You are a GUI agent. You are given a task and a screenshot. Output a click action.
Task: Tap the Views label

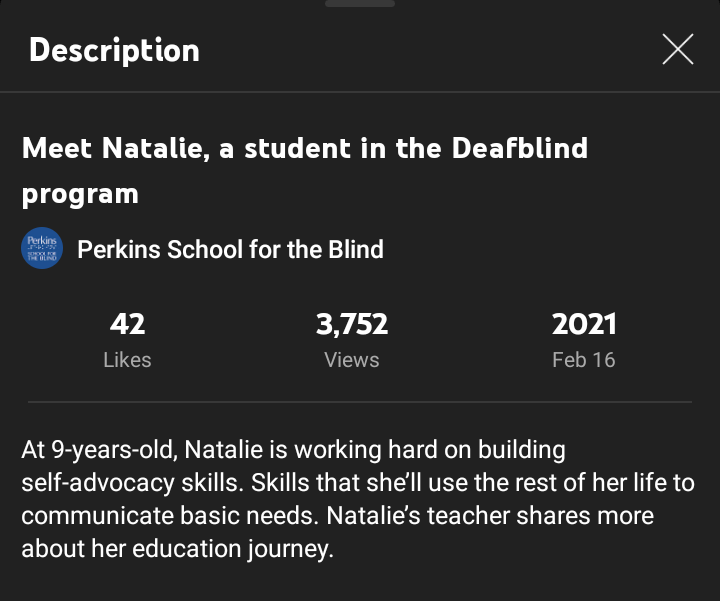352,360
